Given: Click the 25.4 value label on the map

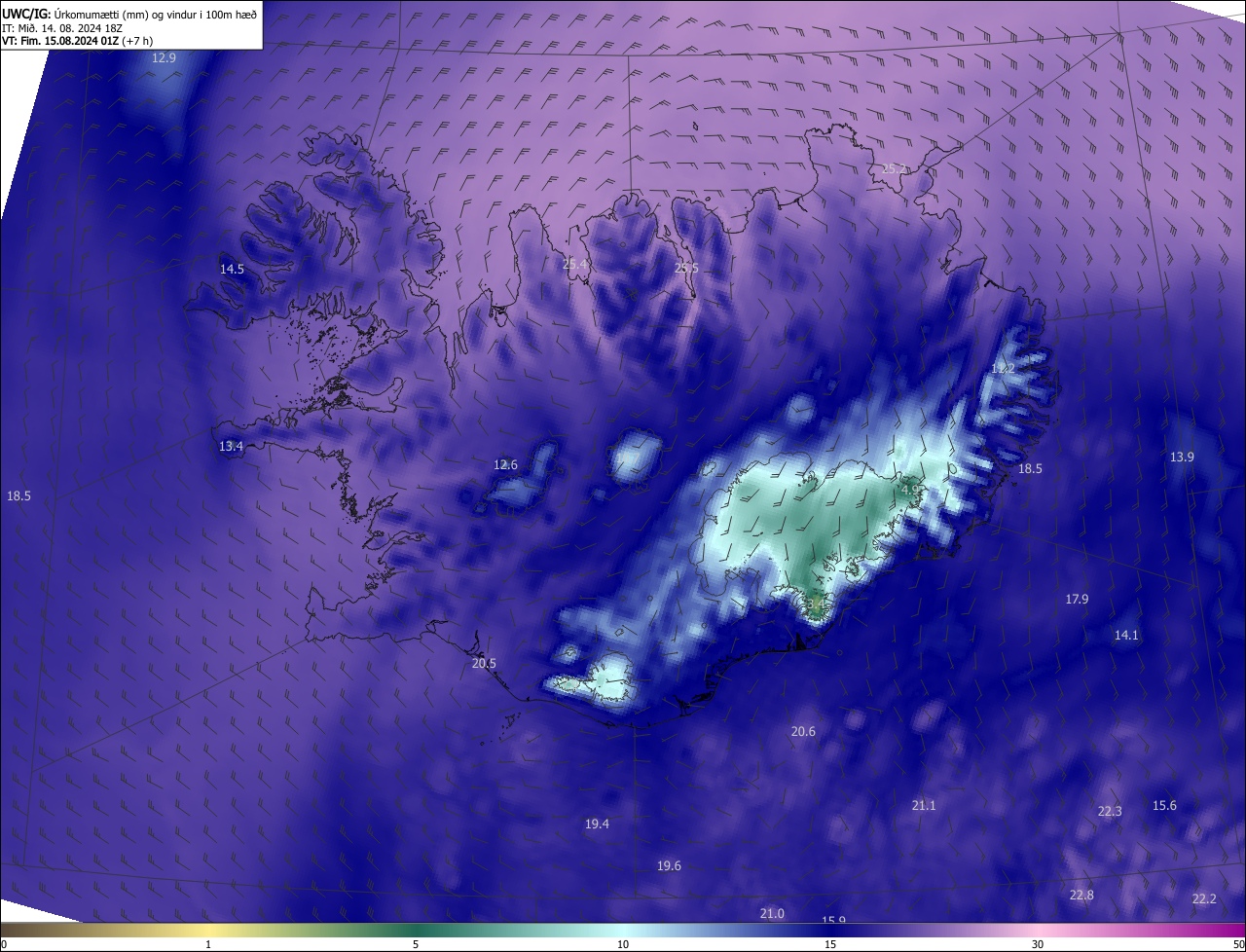Looking at the screenshot, I should click(x=575, y=264).
